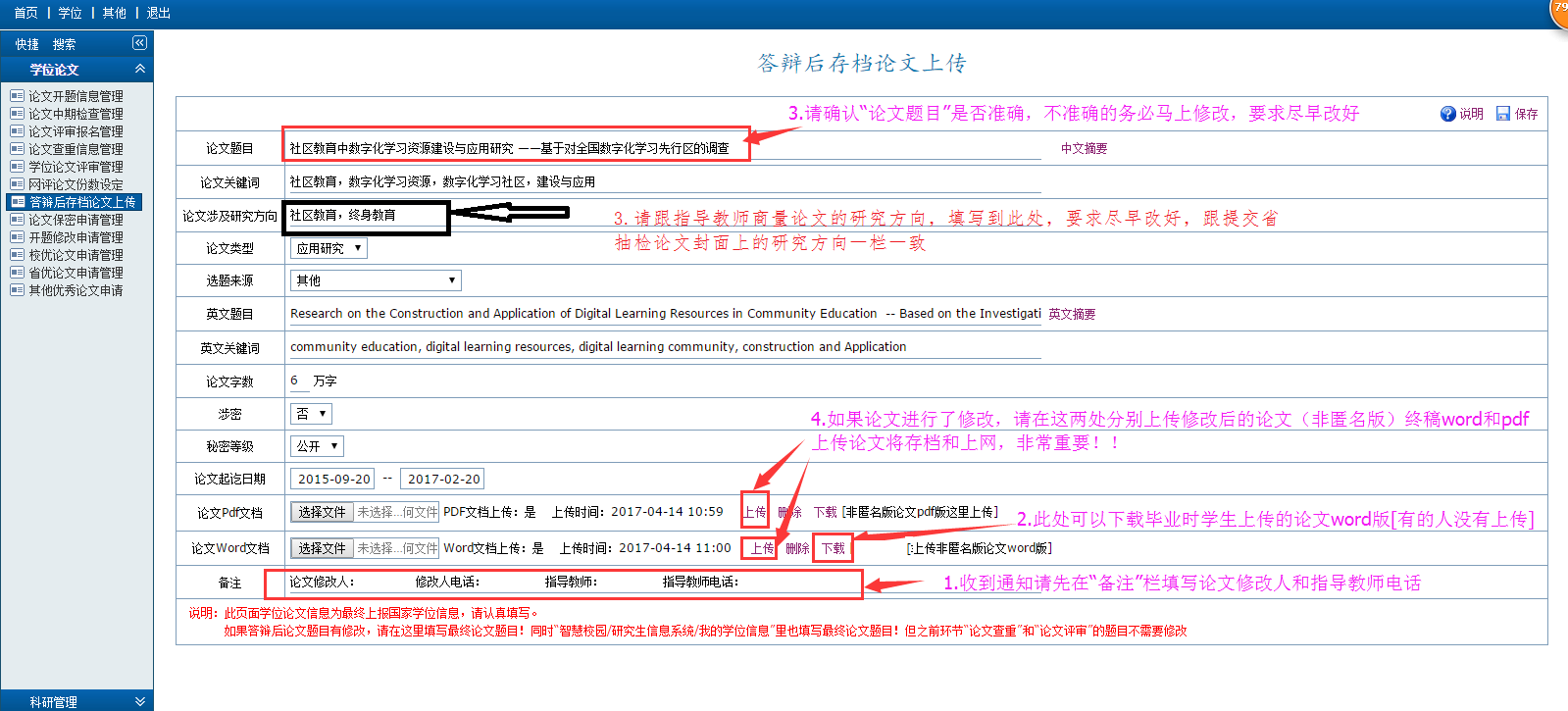This screenshot has width=1568, height=711.
Task: Click 上传 in the Word文档 row
Action: [762, 548]
